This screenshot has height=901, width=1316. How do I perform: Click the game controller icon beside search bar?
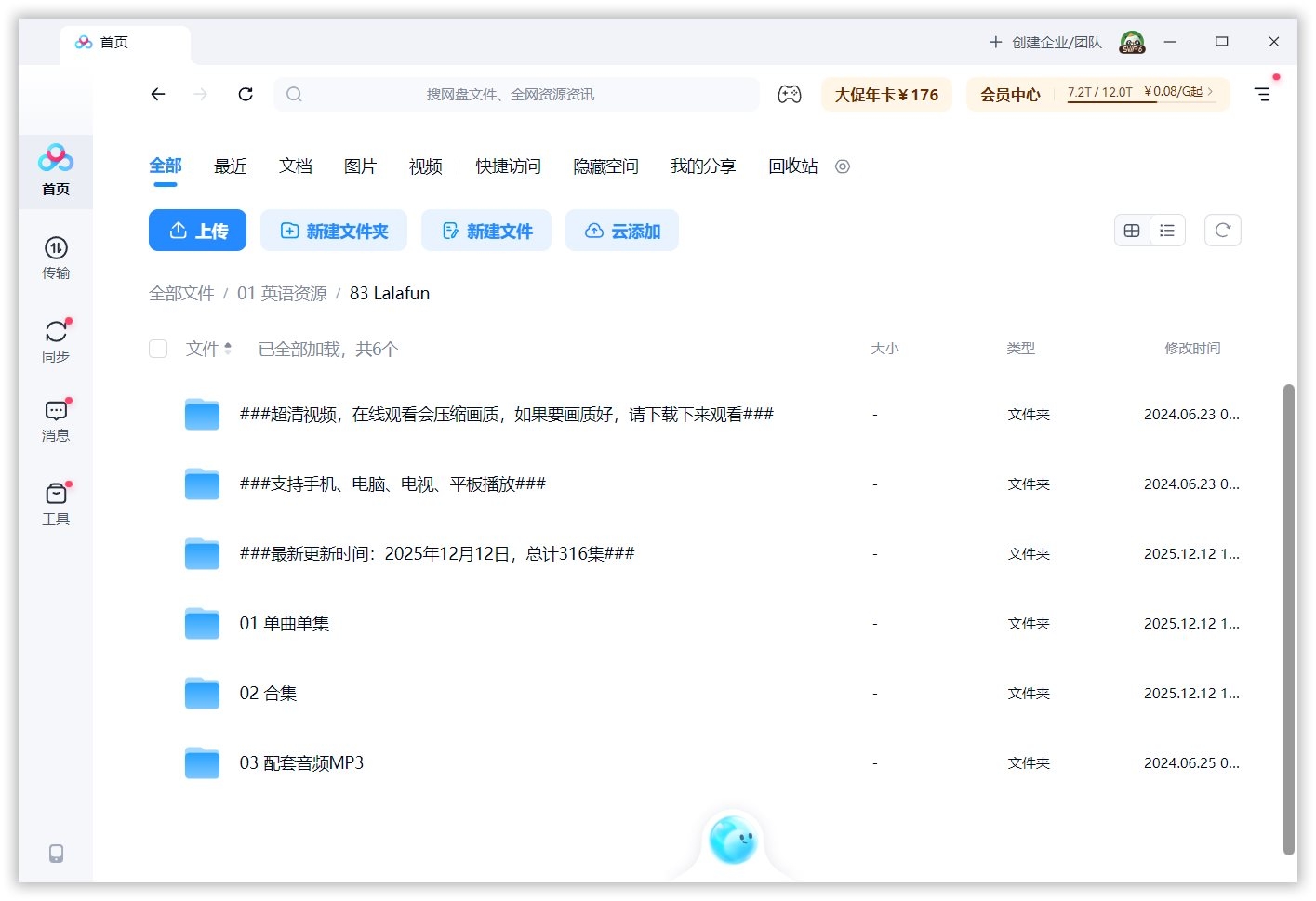click(790, 94)
